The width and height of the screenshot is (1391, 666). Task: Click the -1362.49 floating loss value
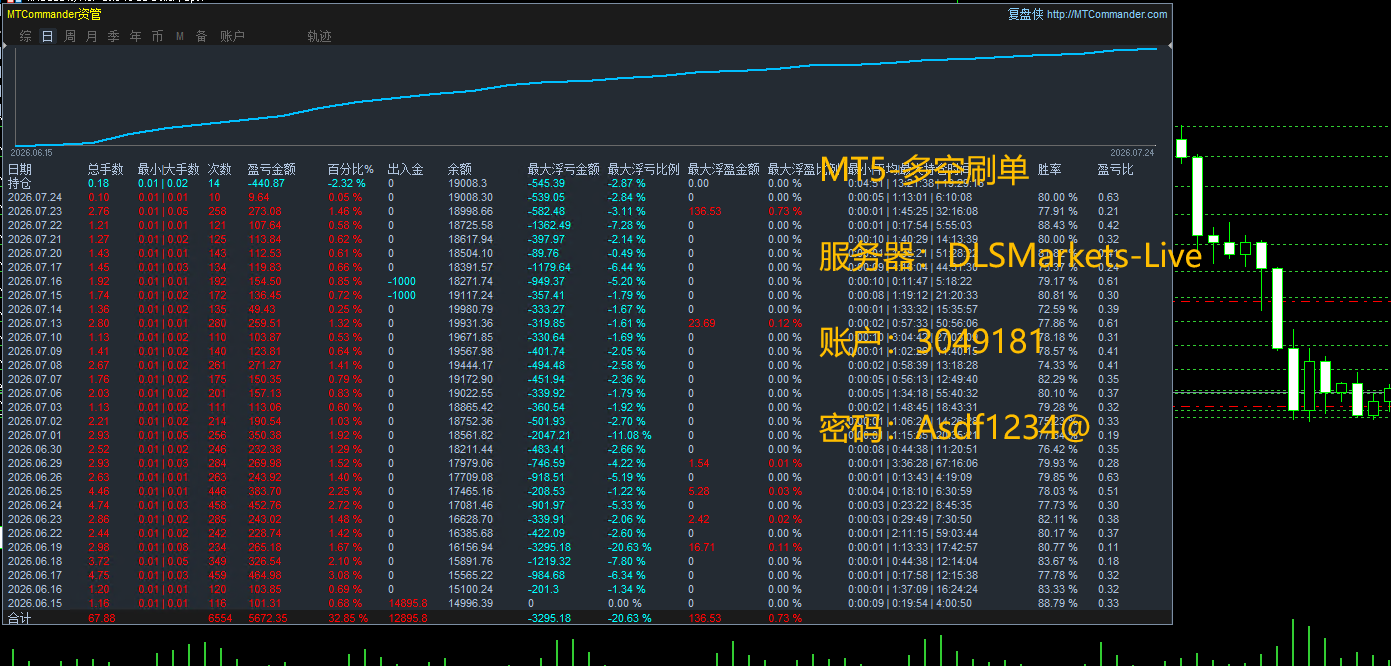click(549, 225)
